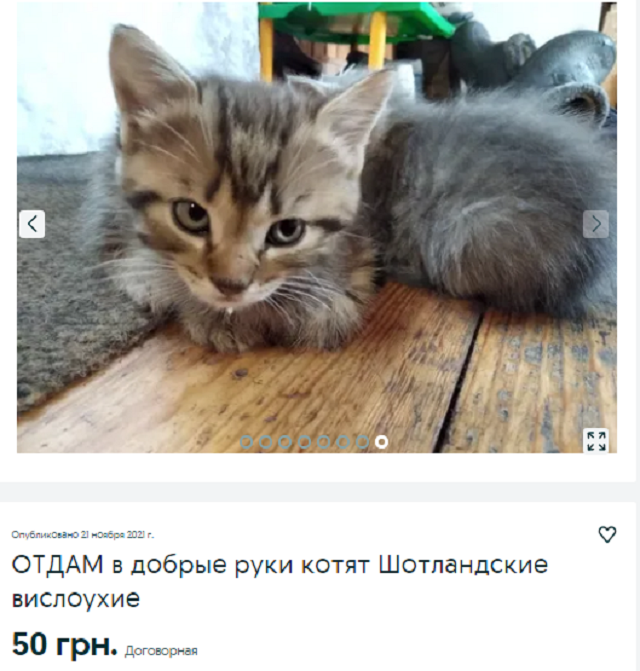Choose the fifth gallery pagination dot
Screen dimensions: 640x671
pos(323,442)
